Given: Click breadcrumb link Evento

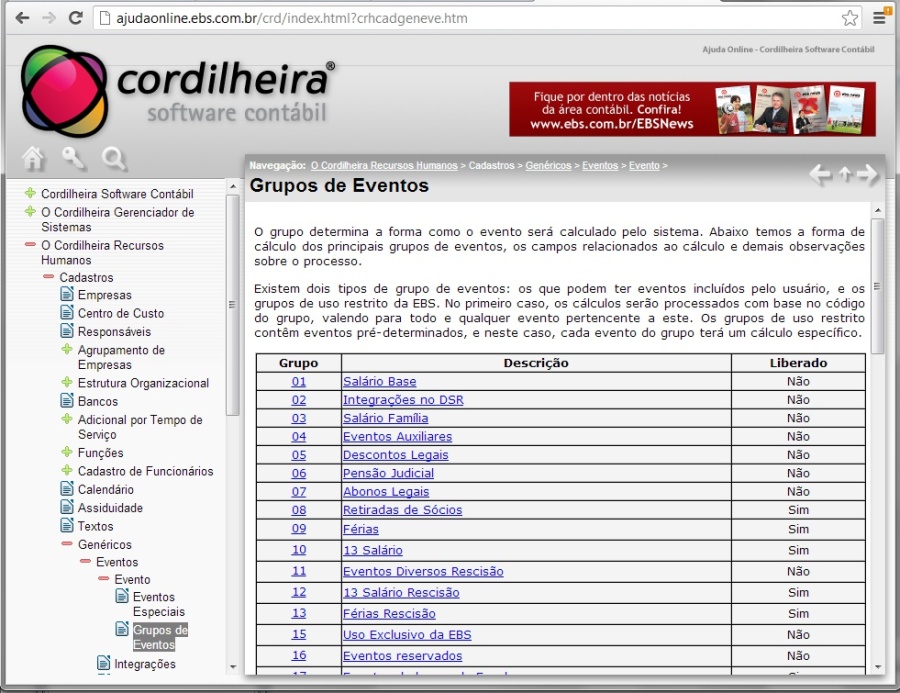Looking at the screenshot, I should [x=644, y=165].
